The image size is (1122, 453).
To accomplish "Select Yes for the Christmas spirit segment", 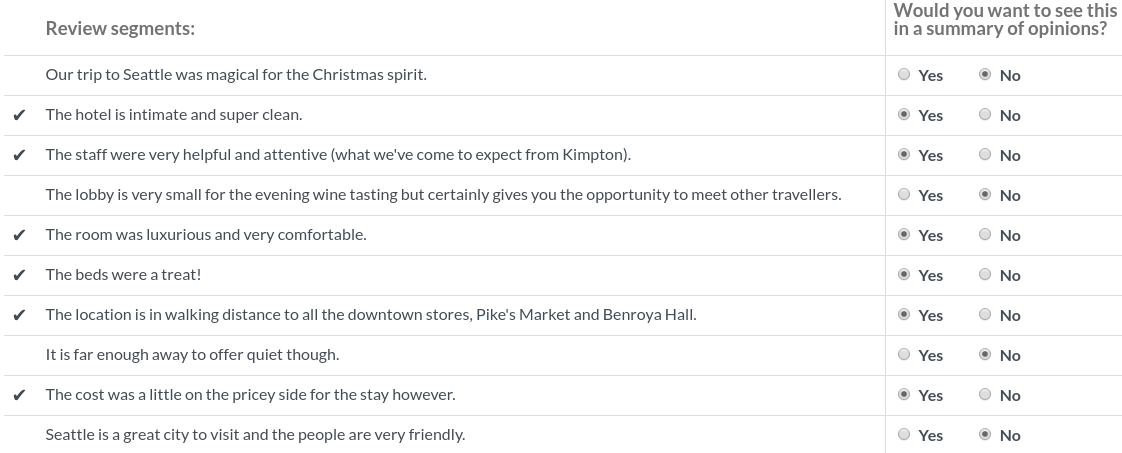I will pyautogui.click(x=904, y=74).
